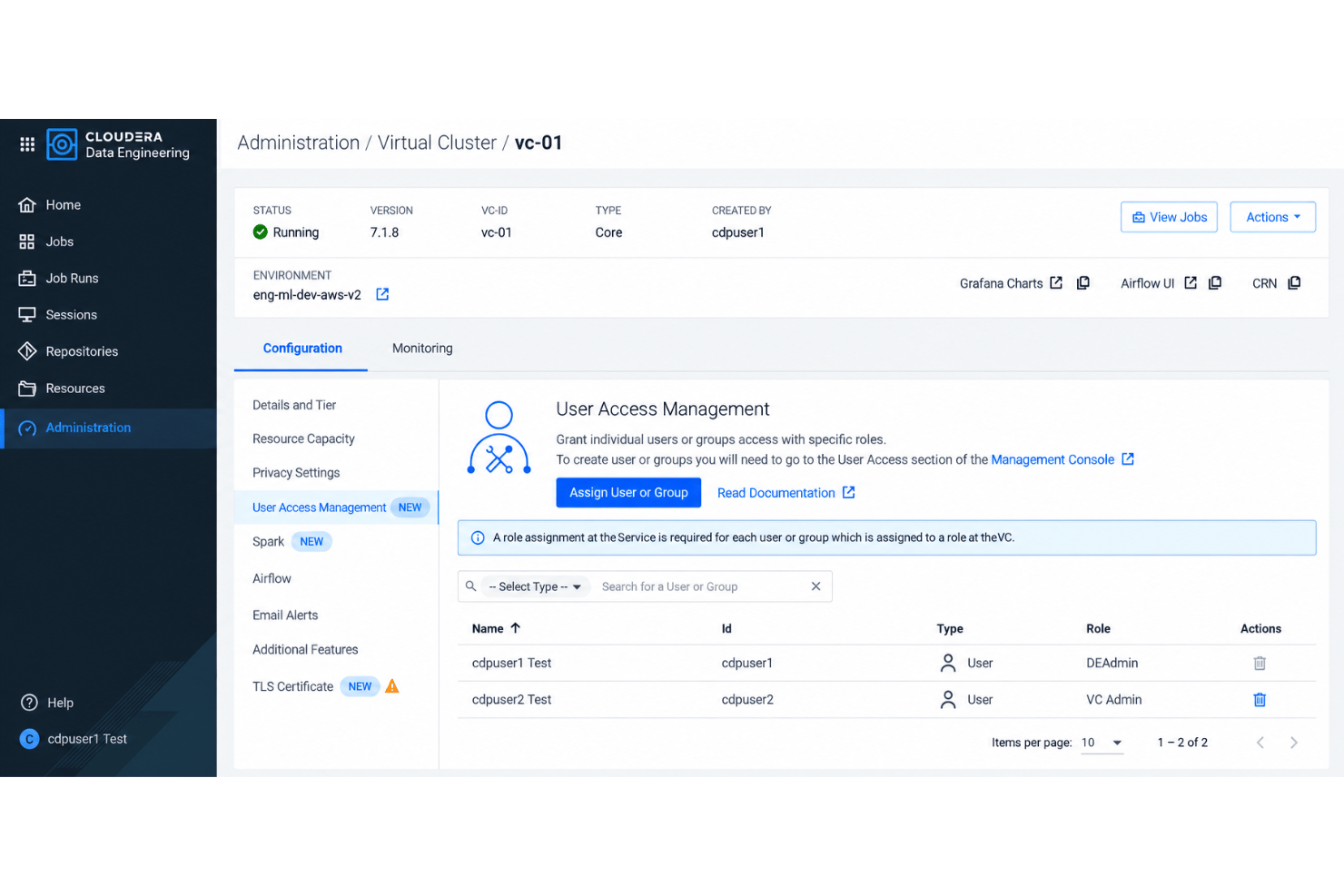Select Email Alerts section
This screenshot has height=896, width=1344.
(x=285, y=615)
